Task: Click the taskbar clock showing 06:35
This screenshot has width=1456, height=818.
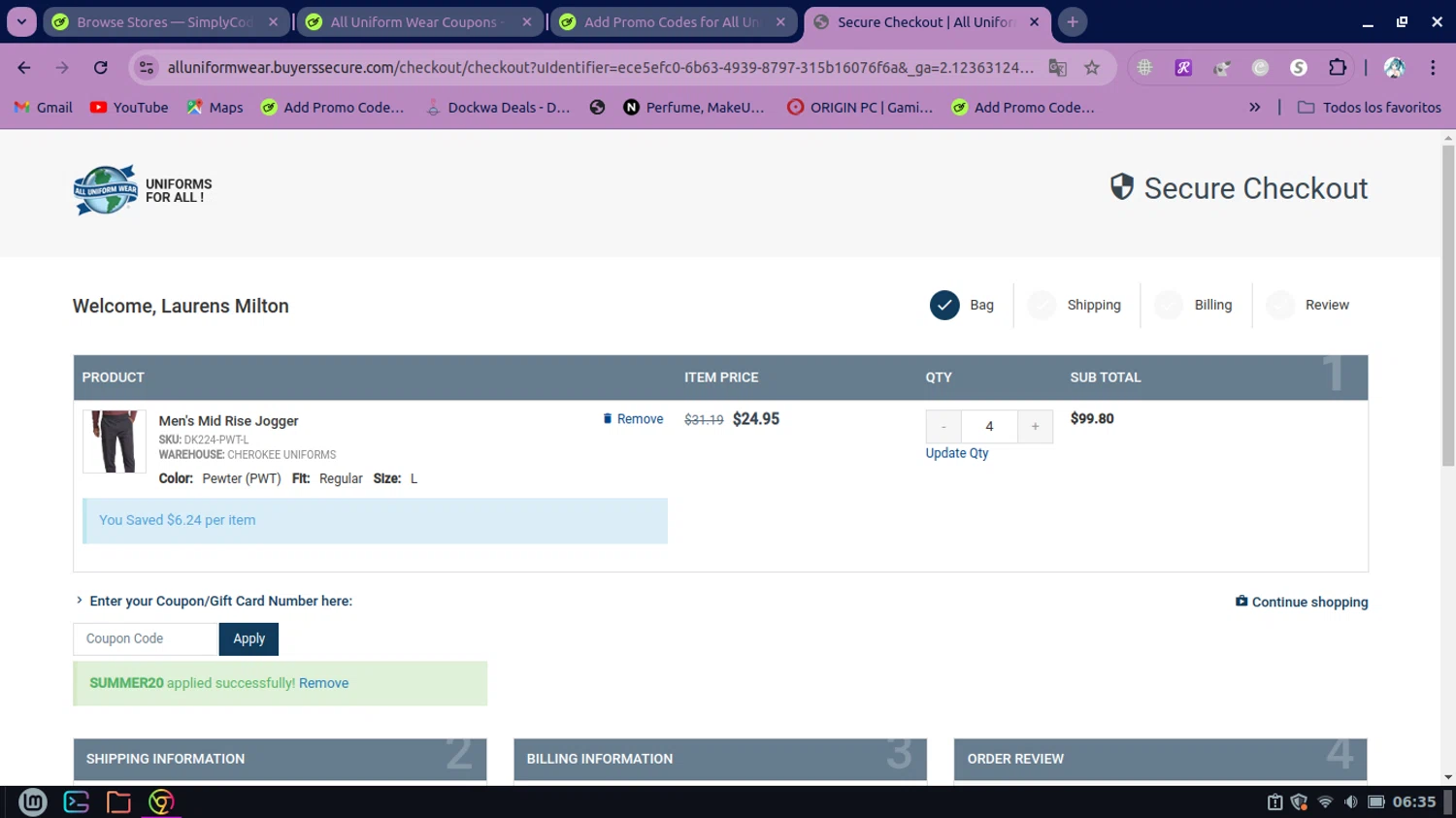Action: [1413, 802]
